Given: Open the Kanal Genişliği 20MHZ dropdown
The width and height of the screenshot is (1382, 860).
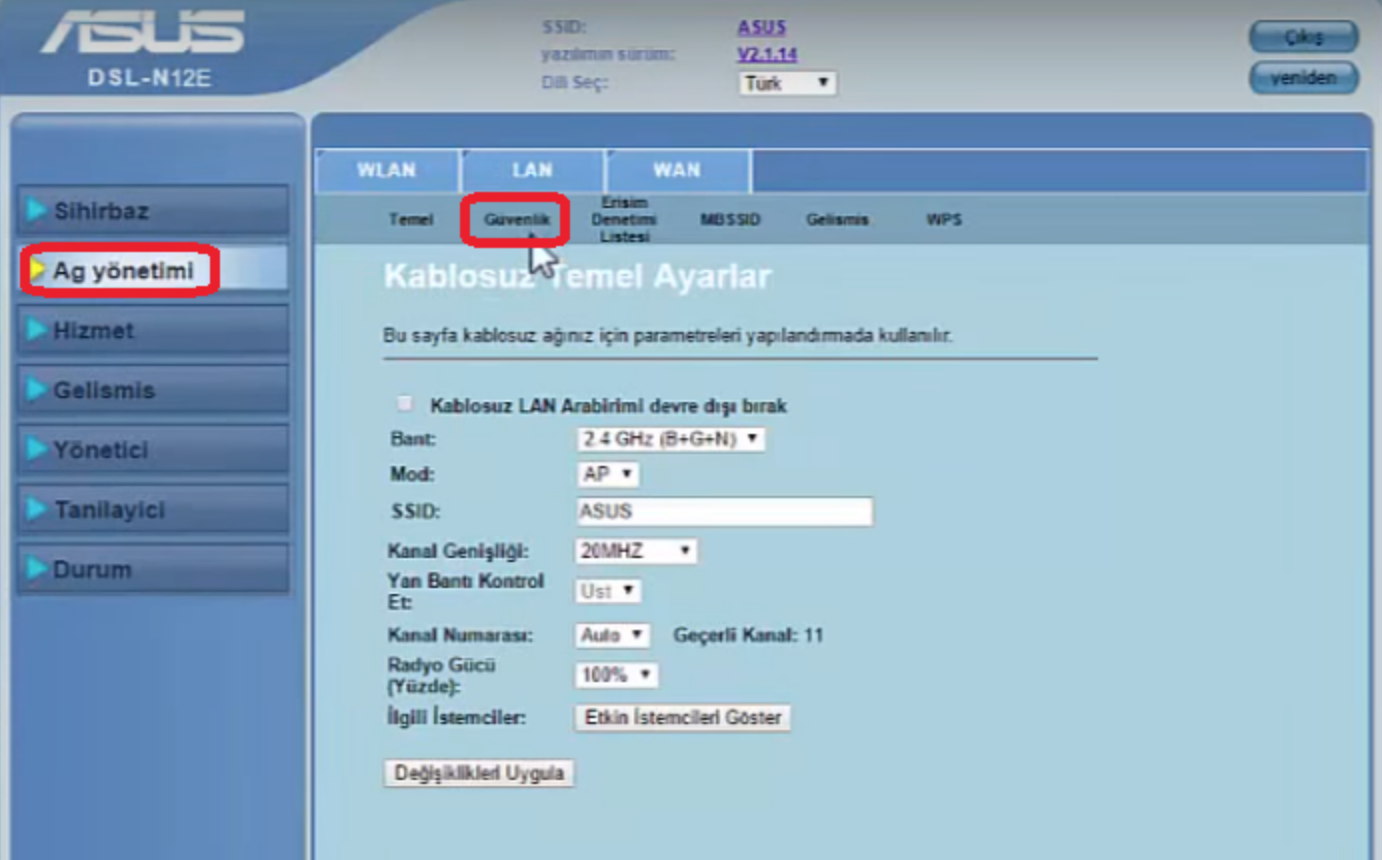Looking at the screenshot, I should [637, 551].
